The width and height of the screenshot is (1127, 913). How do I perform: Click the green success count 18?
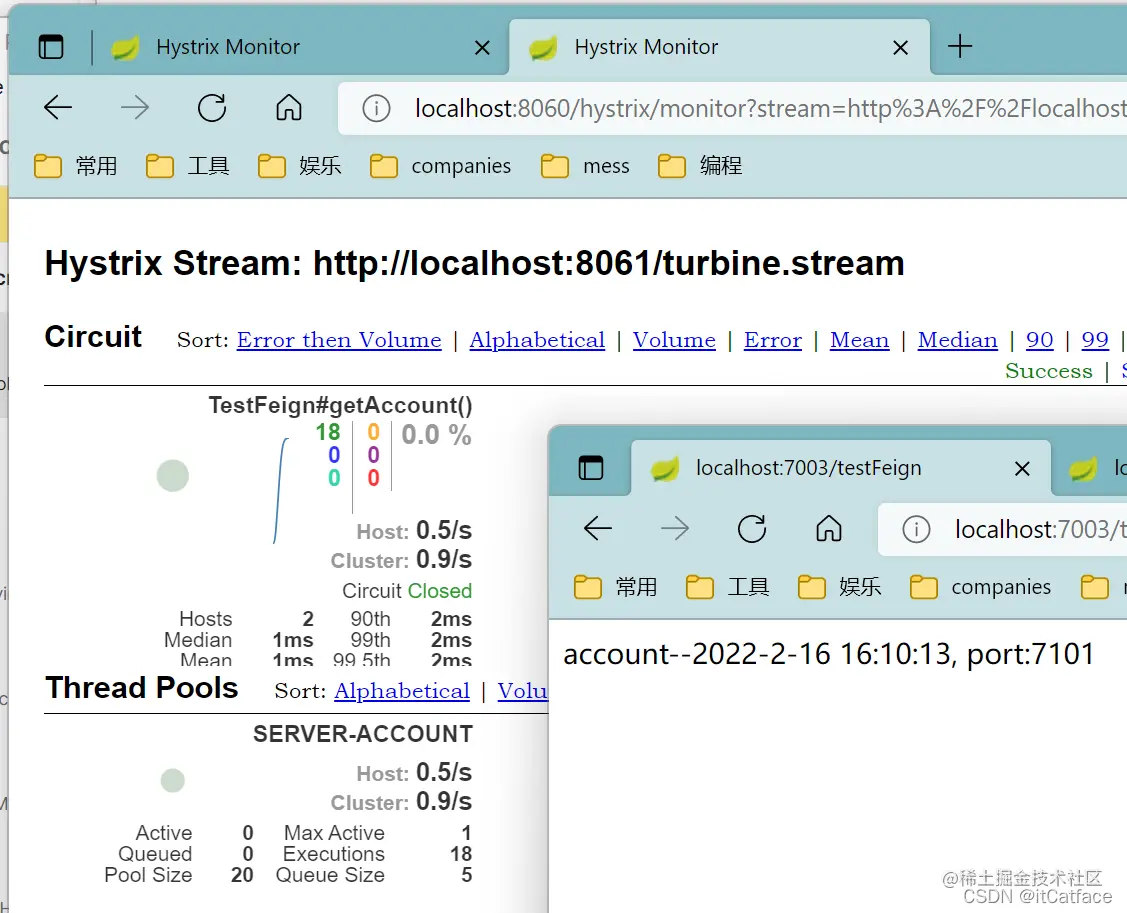(x=328, y=432)
